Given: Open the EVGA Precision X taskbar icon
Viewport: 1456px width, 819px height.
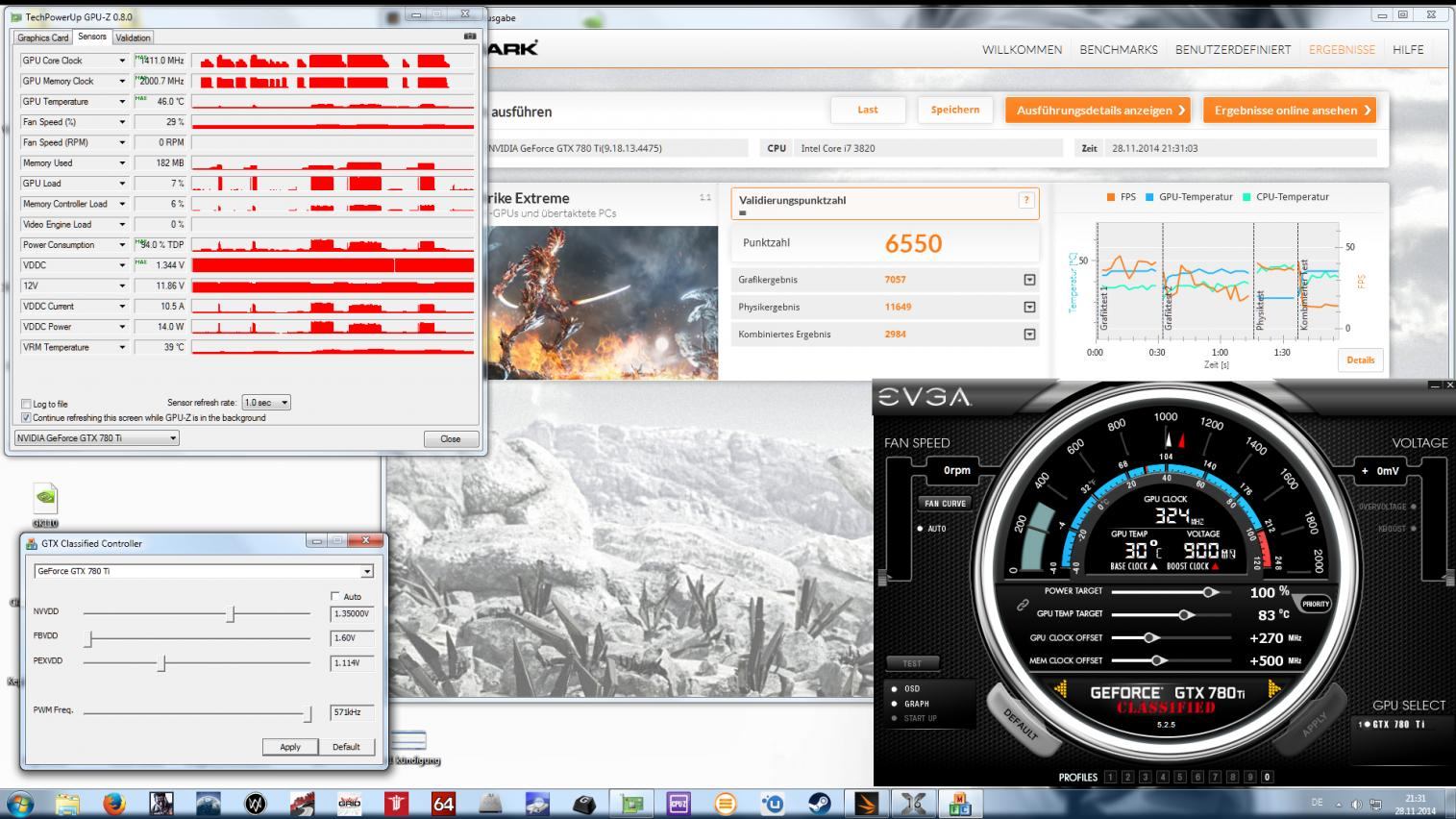Looking at the screenshot, I should tap(914, 803).
